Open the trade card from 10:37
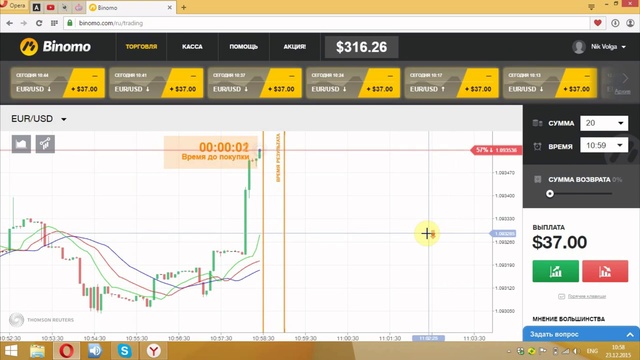 [x=255, y=83]
